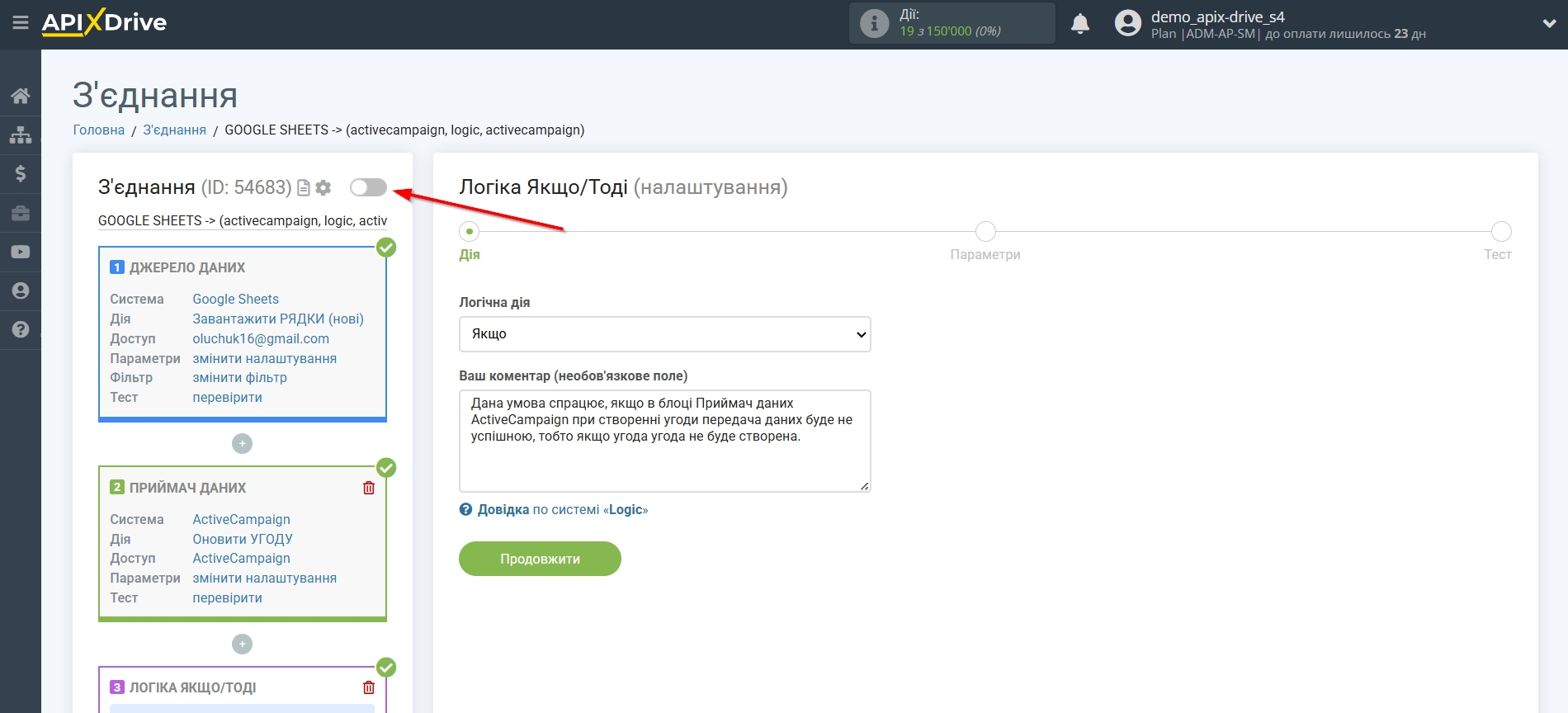This screenshot has width=1568, height=713.
Task: Add a block after the data source
Action: click(x=242, y=444)
